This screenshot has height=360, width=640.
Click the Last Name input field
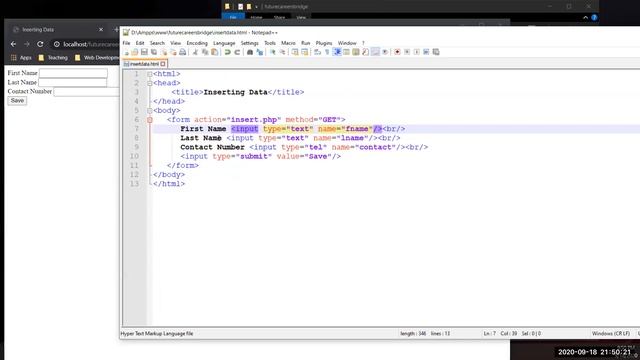72,82
